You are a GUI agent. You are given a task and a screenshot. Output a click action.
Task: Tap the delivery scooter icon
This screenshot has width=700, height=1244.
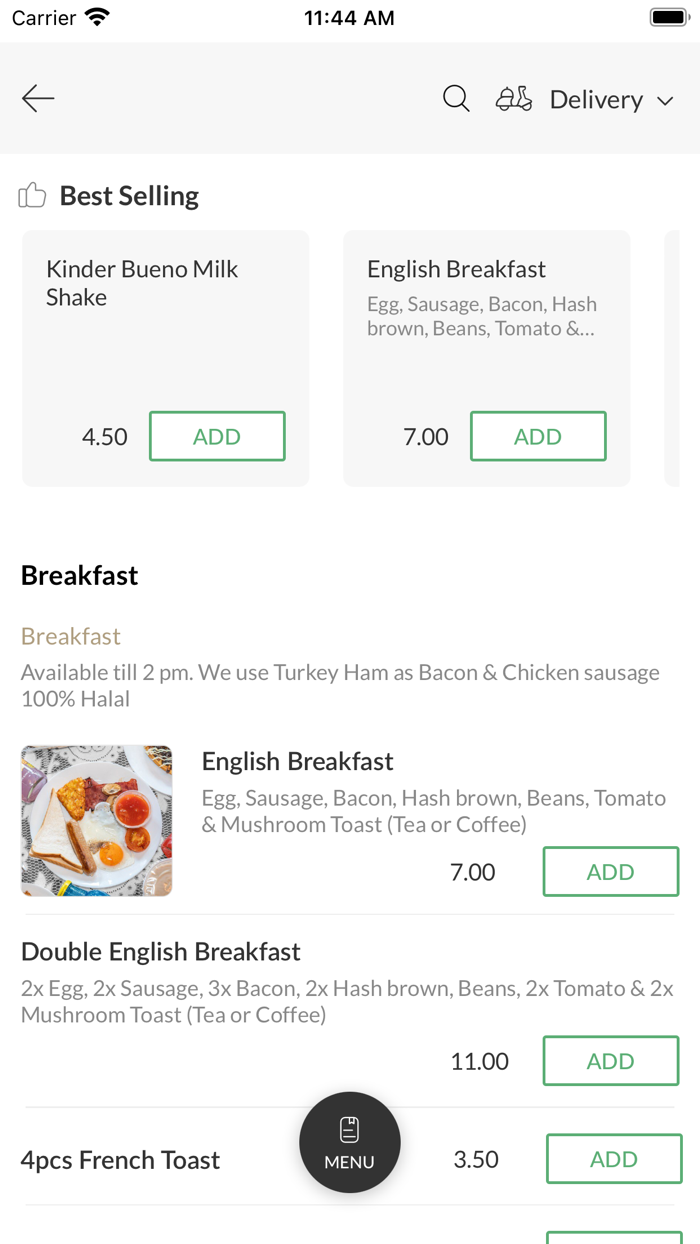coord(514,99)
